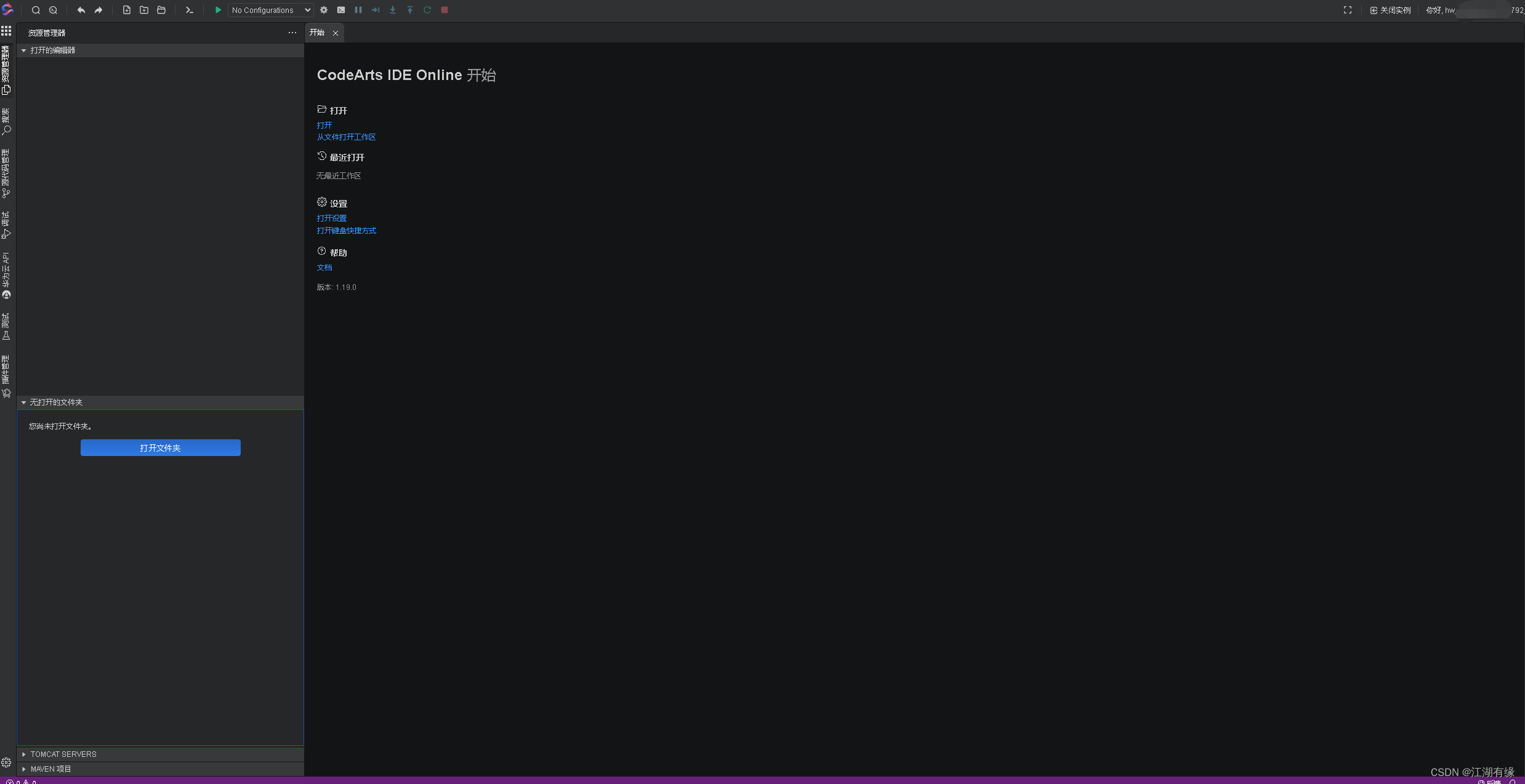Open the user account greeting 你好
This screenshot has height=784, width=1525.
[x=1474, y=10]
